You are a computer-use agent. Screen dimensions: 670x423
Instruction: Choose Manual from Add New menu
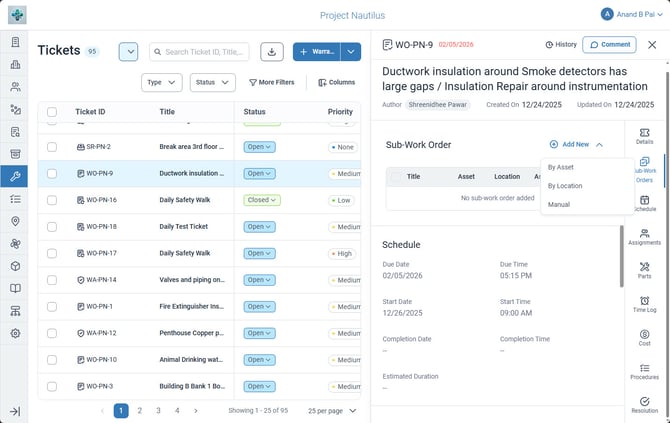click(559, 204)
